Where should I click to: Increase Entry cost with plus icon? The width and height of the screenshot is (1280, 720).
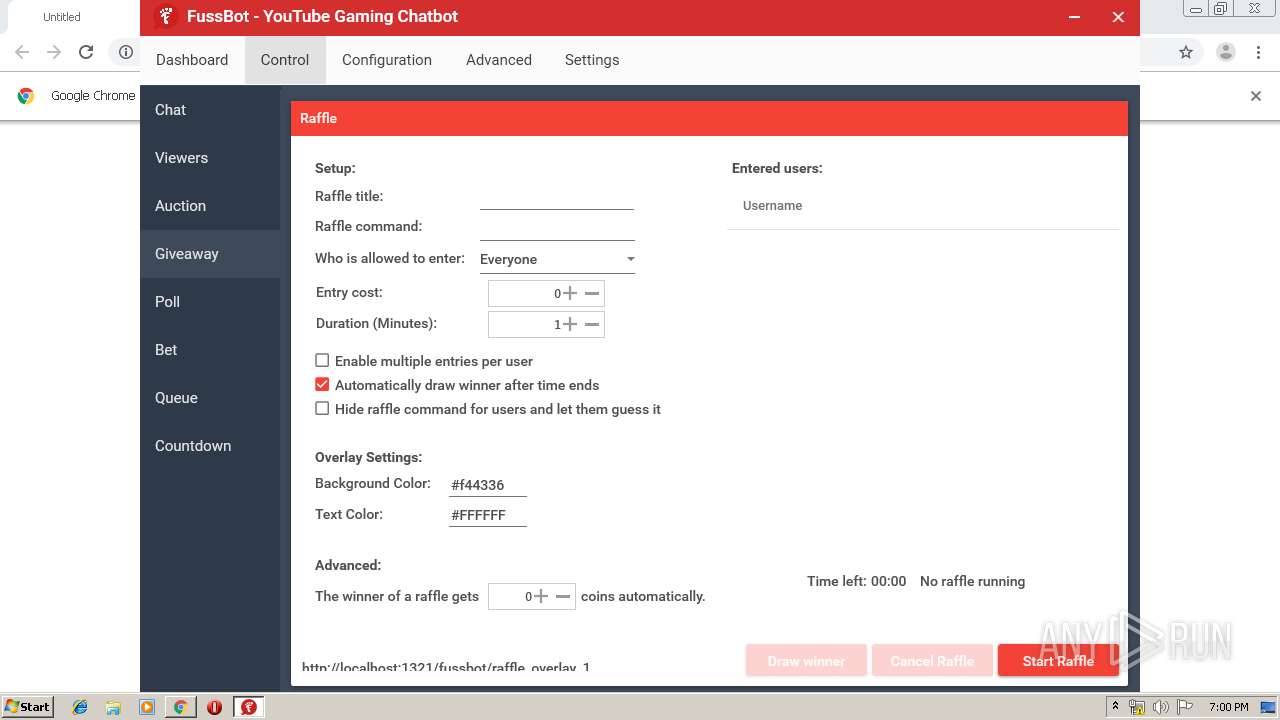pos(570,293)
